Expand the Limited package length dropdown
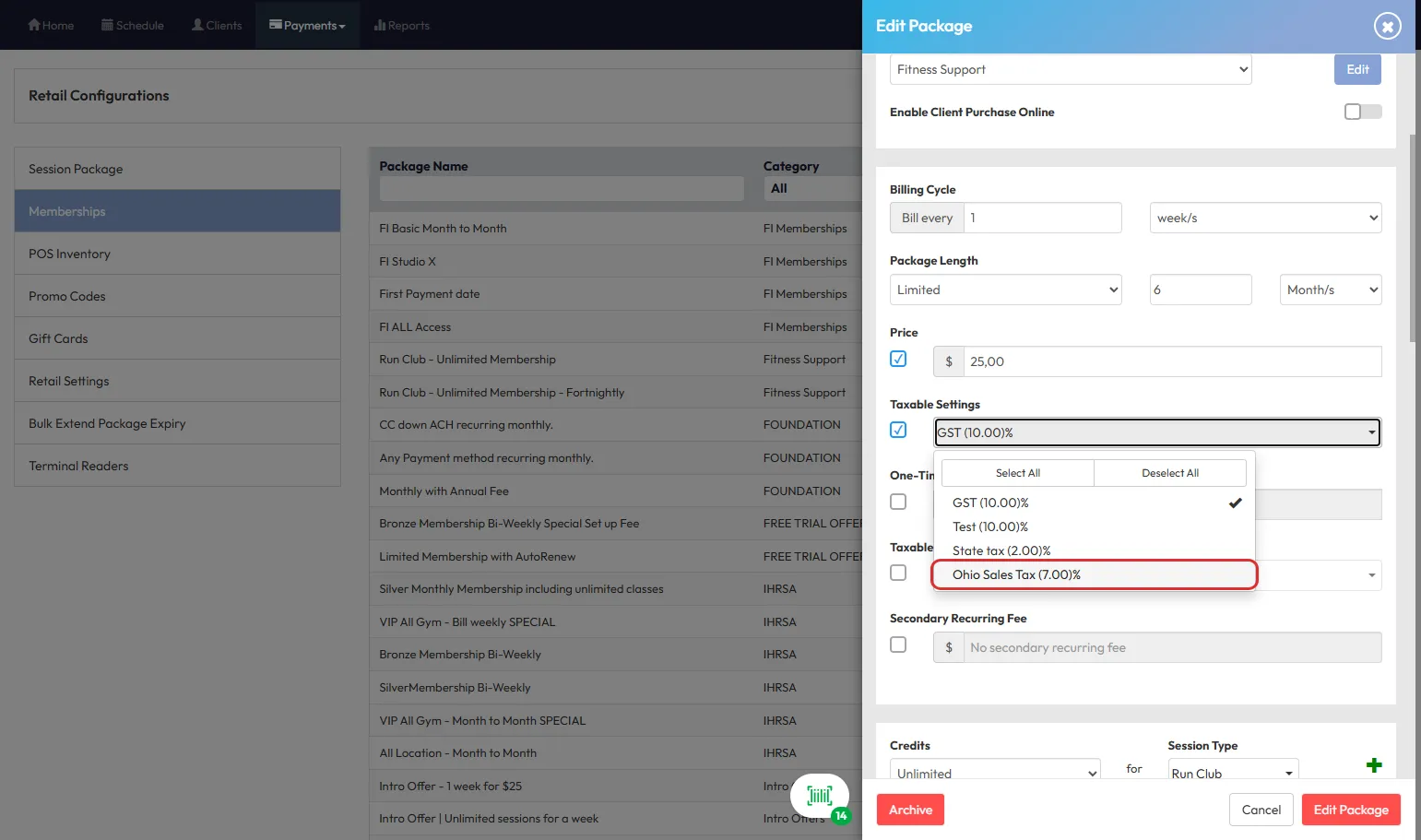The image size is (1421, 840). click(x=1005, y=290)
